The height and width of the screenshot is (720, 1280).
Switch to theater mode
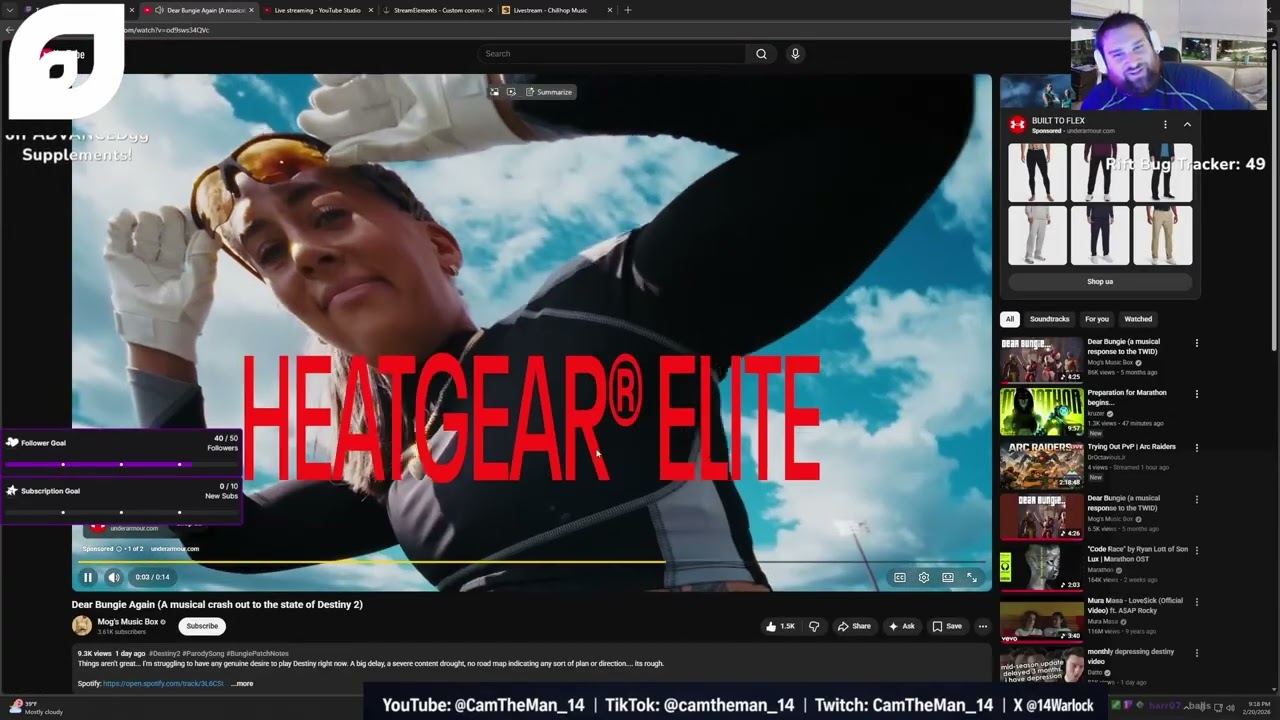tap(948, 577)
